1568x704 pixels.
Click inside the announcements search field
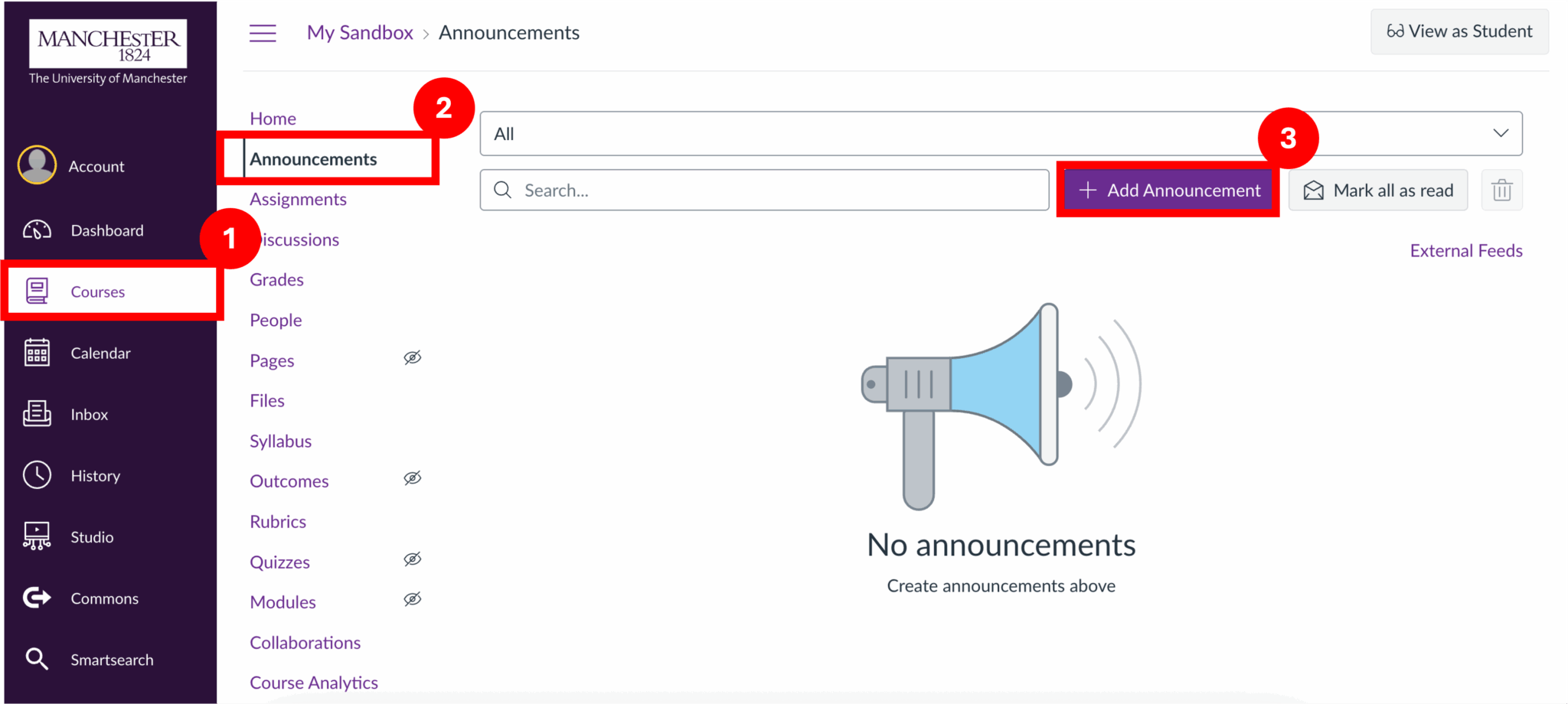coord(763,190)
